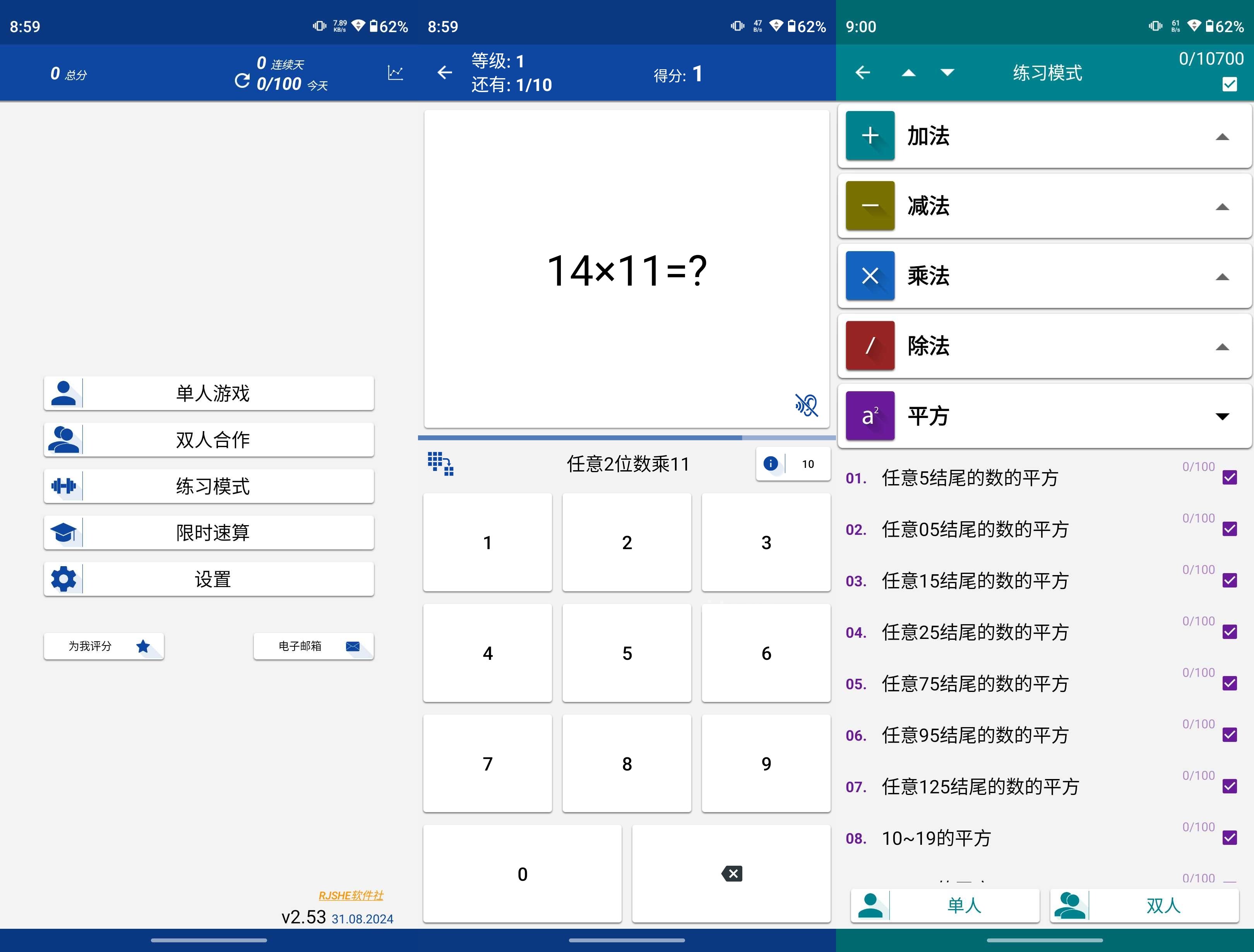
Task: Uncheck 08. 10~19的平方
Action: [1230, 837]
